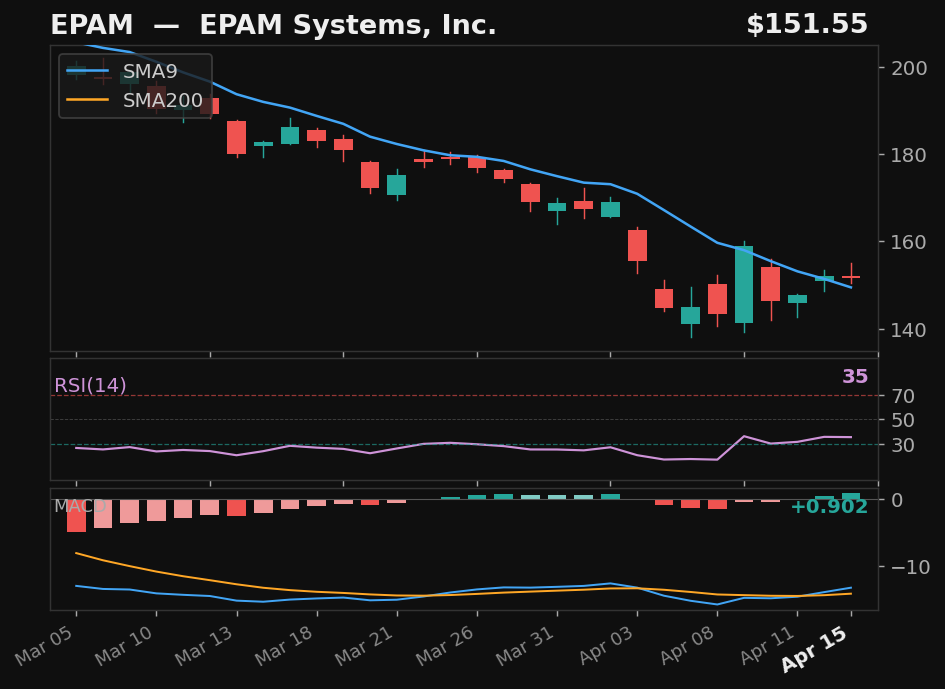Click the last green MACD histogram bar

851,496
